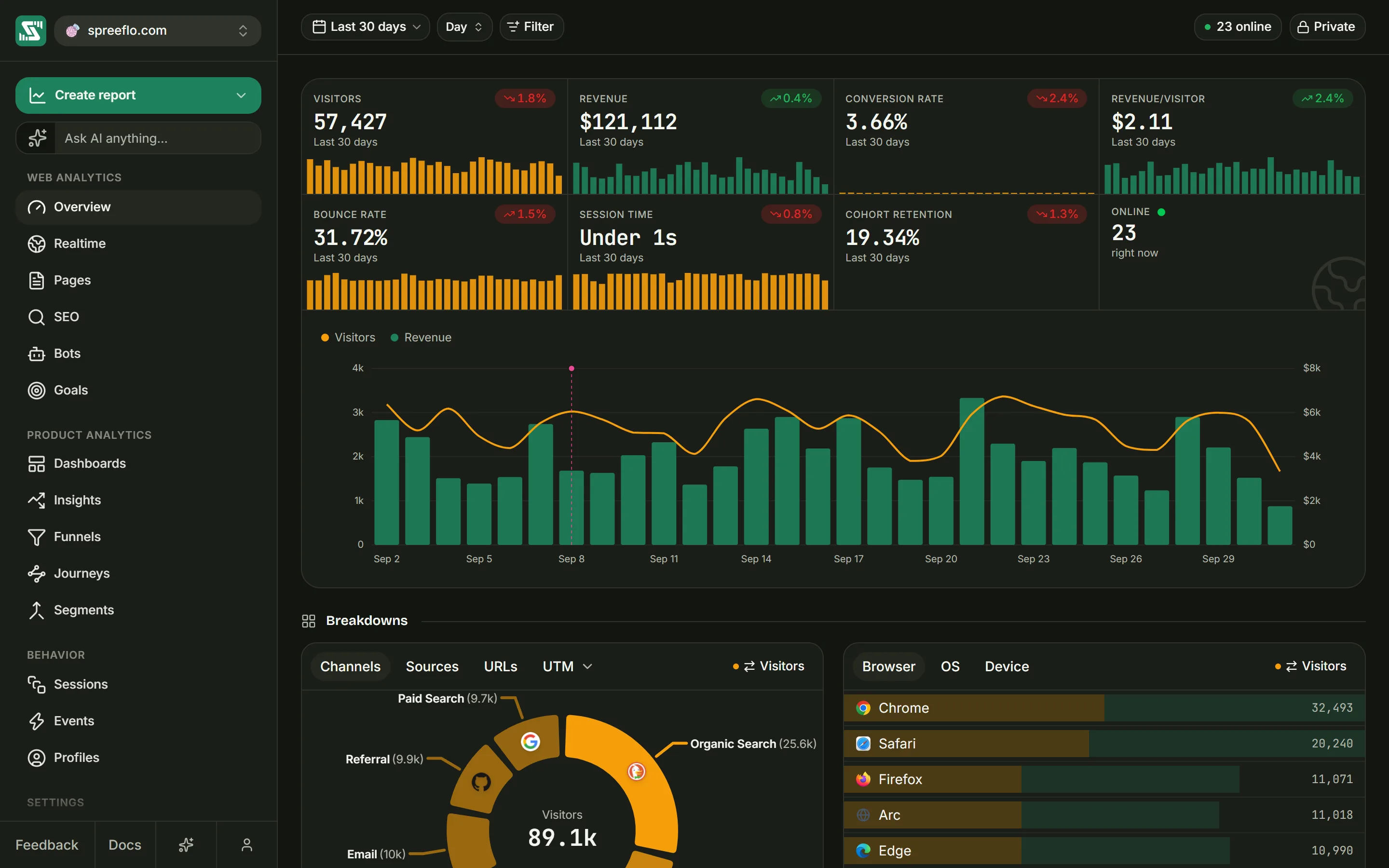This screenshot has width=1389, height=868.
Task: Expand the UTM dropdown
Action: coord(568,666)
